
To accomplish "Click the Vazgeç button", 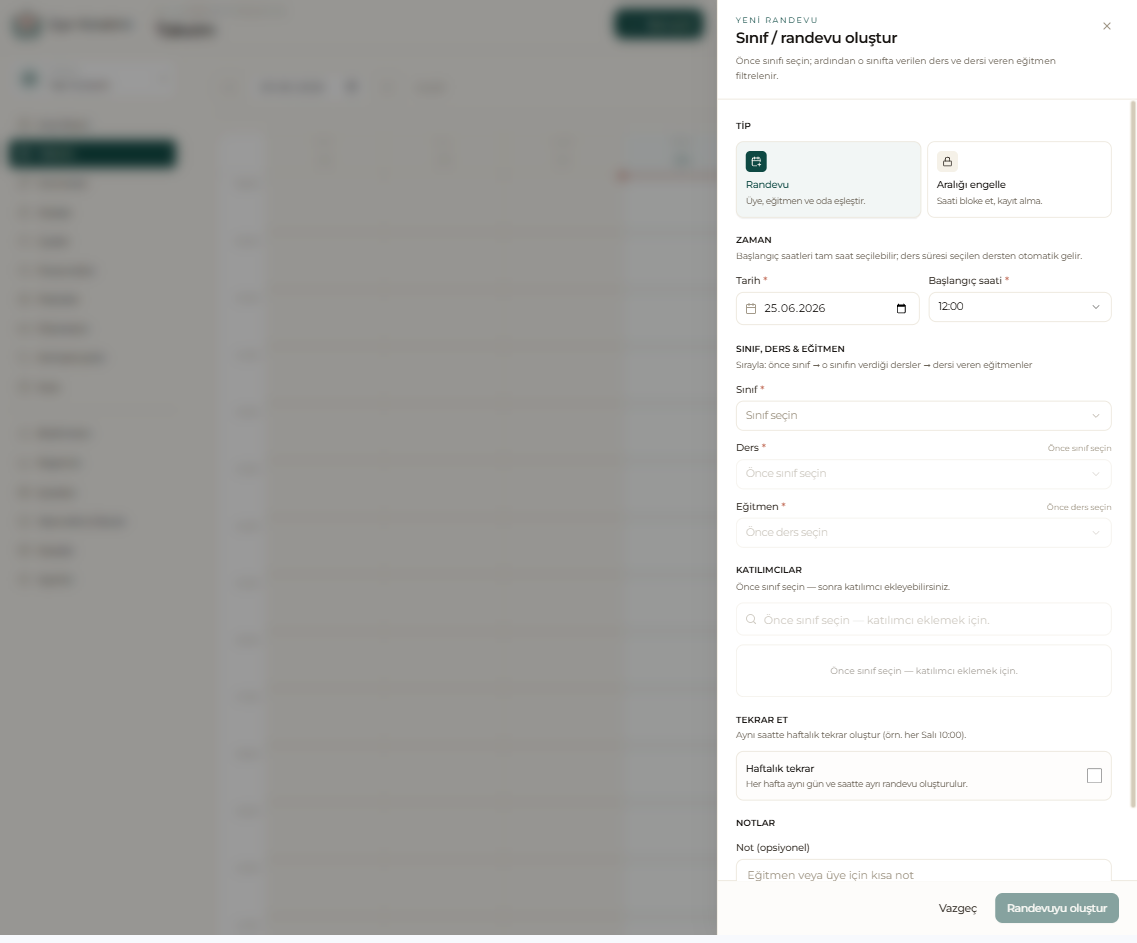I will (957, 908).
